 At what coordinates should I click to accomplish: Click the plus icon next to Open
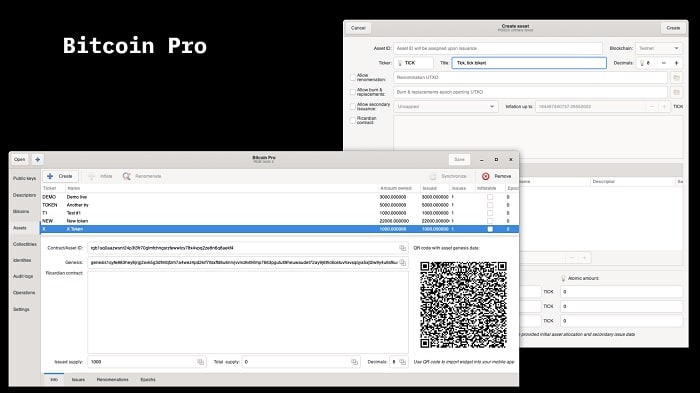[38, 159]
